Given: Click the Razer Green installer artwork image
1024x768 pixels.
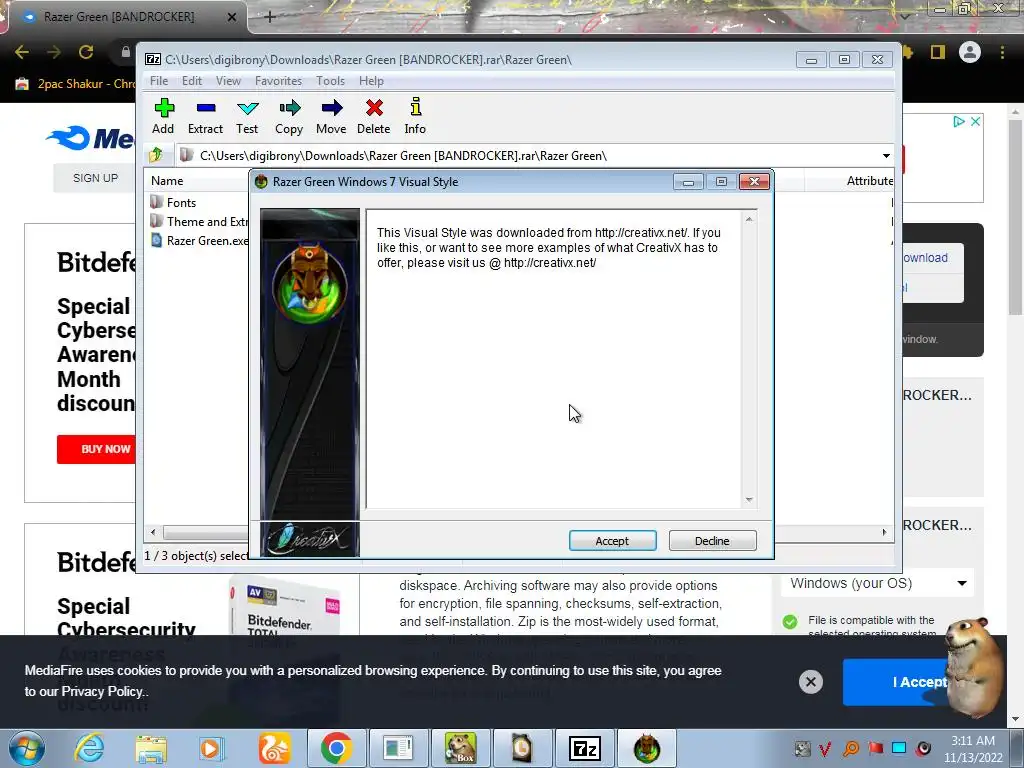Looking at the screenshot, I should (x=310, y=364).
